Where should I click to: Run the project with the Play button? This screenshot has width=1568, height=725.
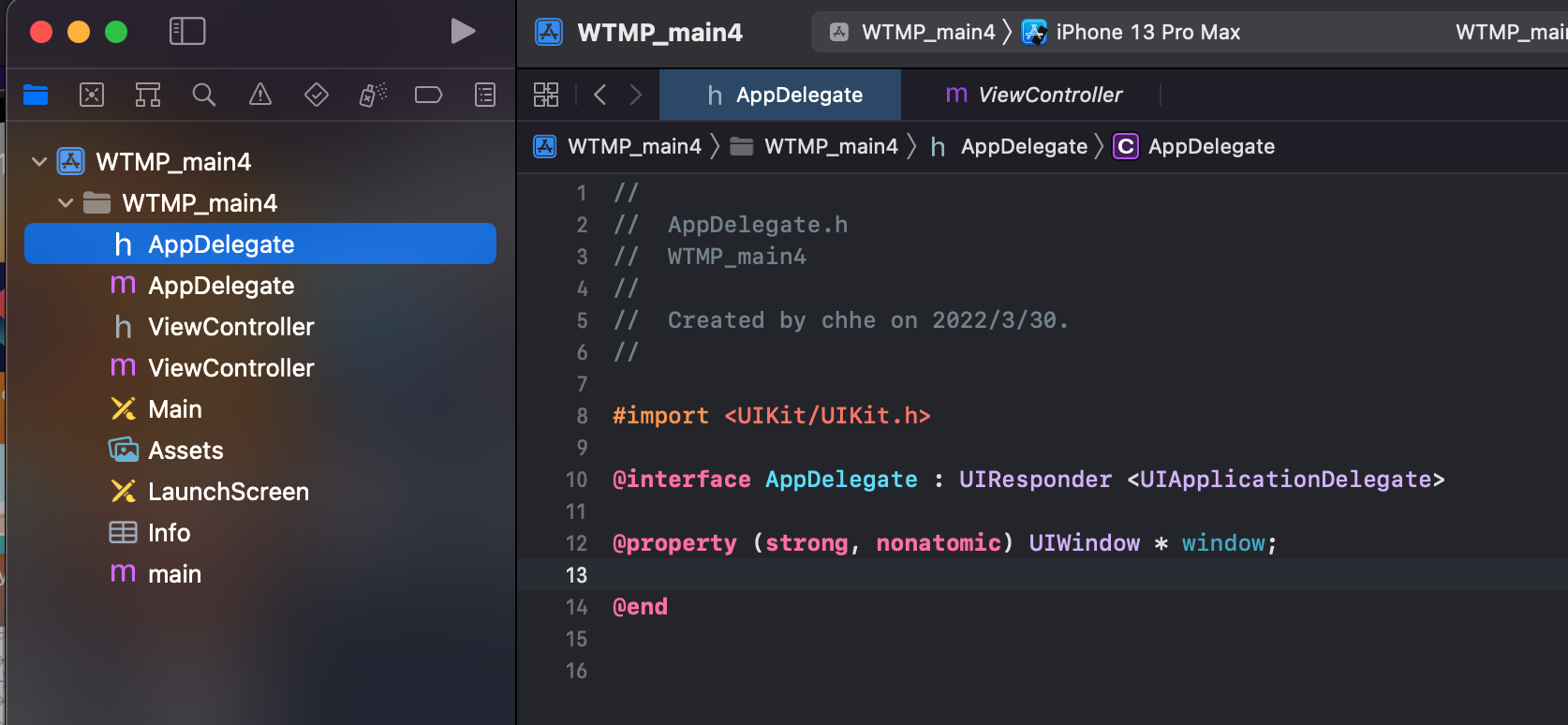tap(463, 31)
